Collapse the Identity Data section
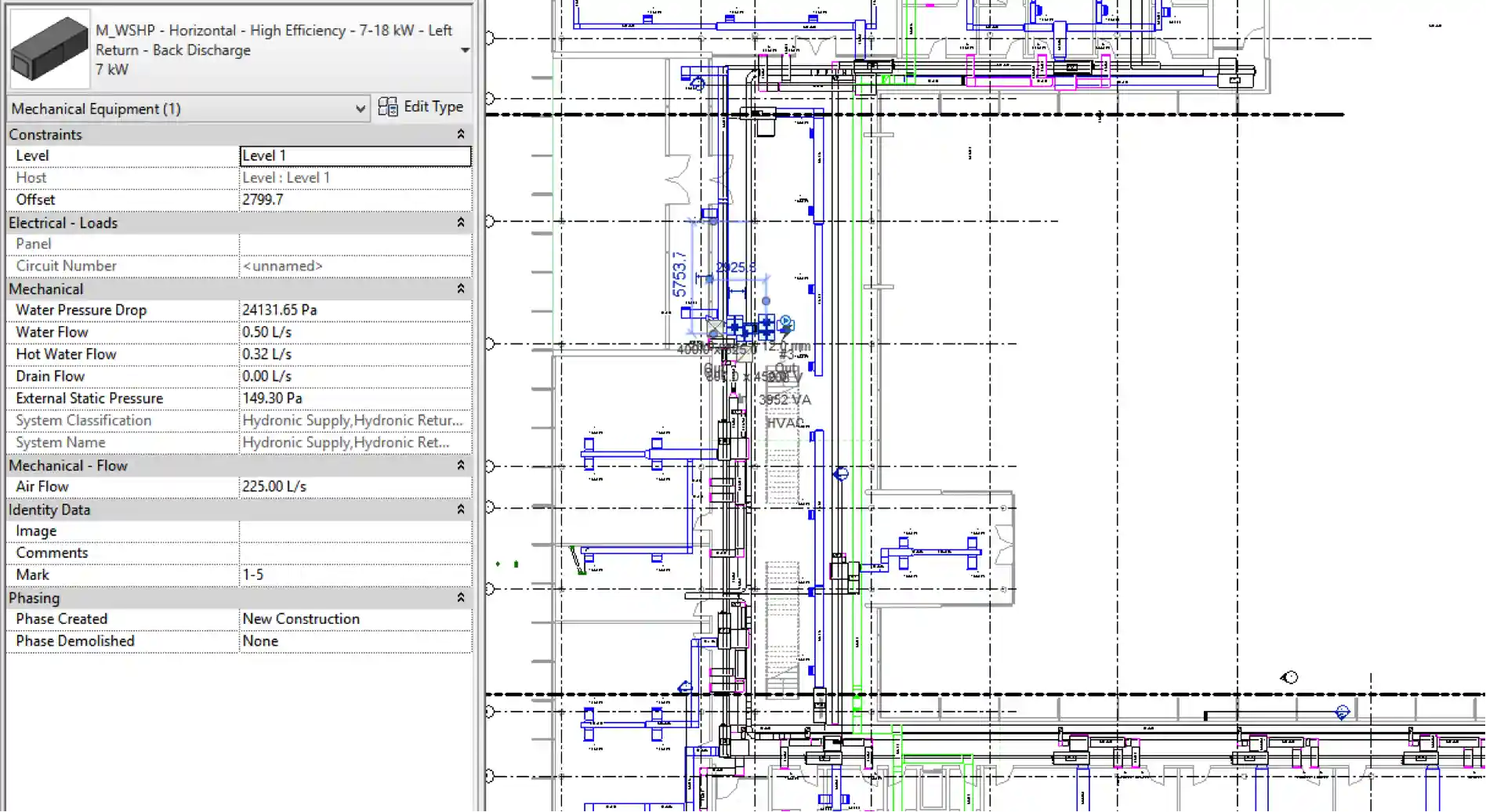The width and height of the screenshot is (1486, 812). pos(461,510)
